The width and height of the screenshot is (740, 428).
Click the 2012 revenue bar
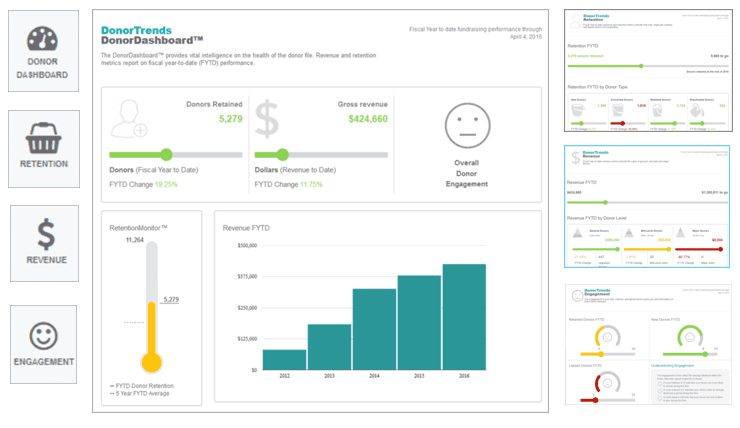click(284, 360)
